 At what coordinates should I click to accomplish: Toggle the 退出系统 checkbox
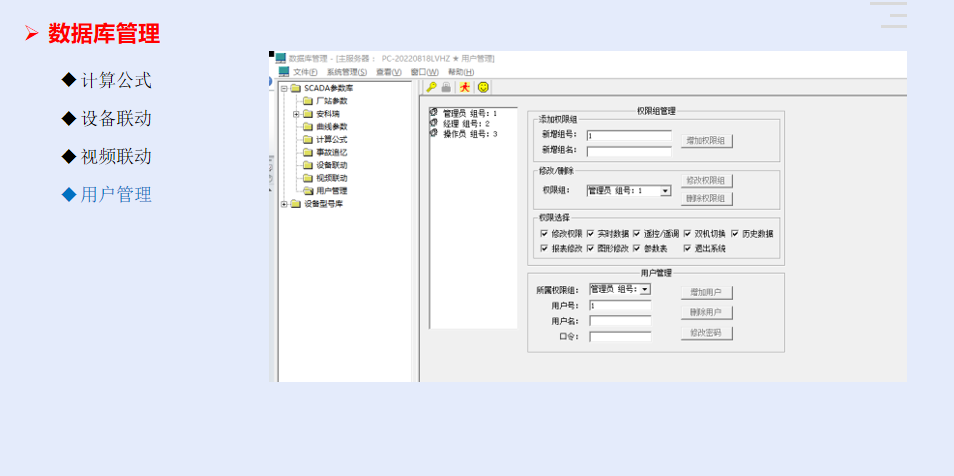click(x=688, y=248)
